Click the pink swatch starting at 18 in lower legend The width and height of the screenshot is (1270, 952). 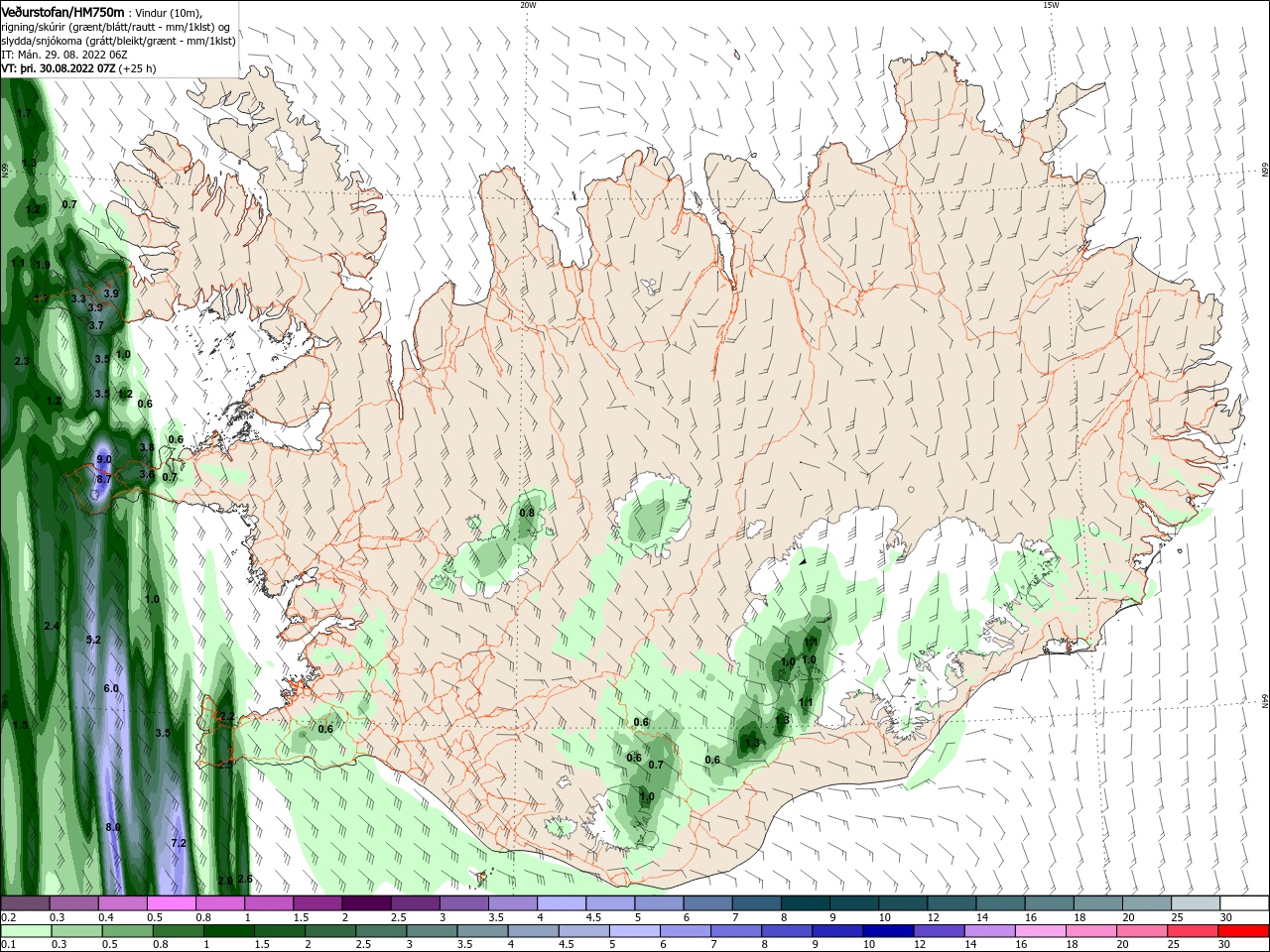(1092, 931)
